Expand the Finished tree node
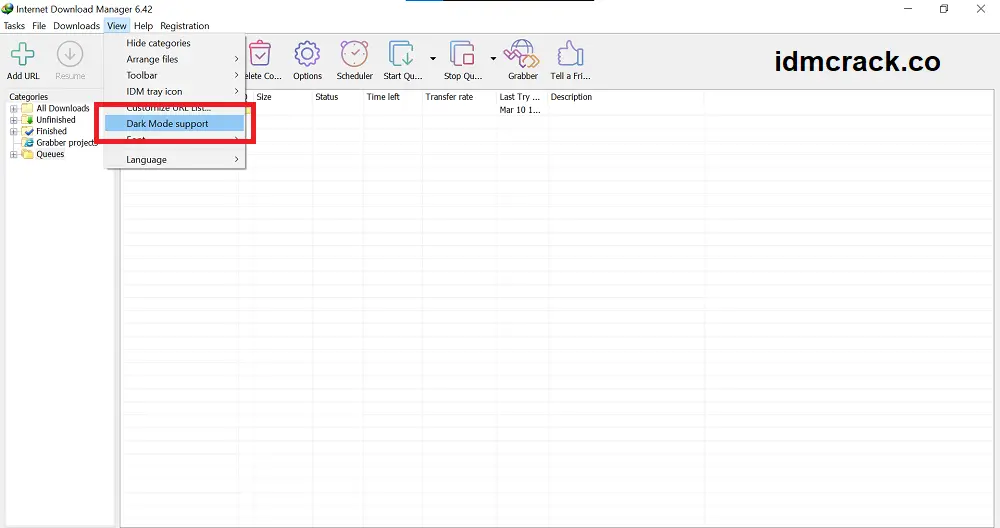This screenshot has height=528, width=1000. point(13,131)
